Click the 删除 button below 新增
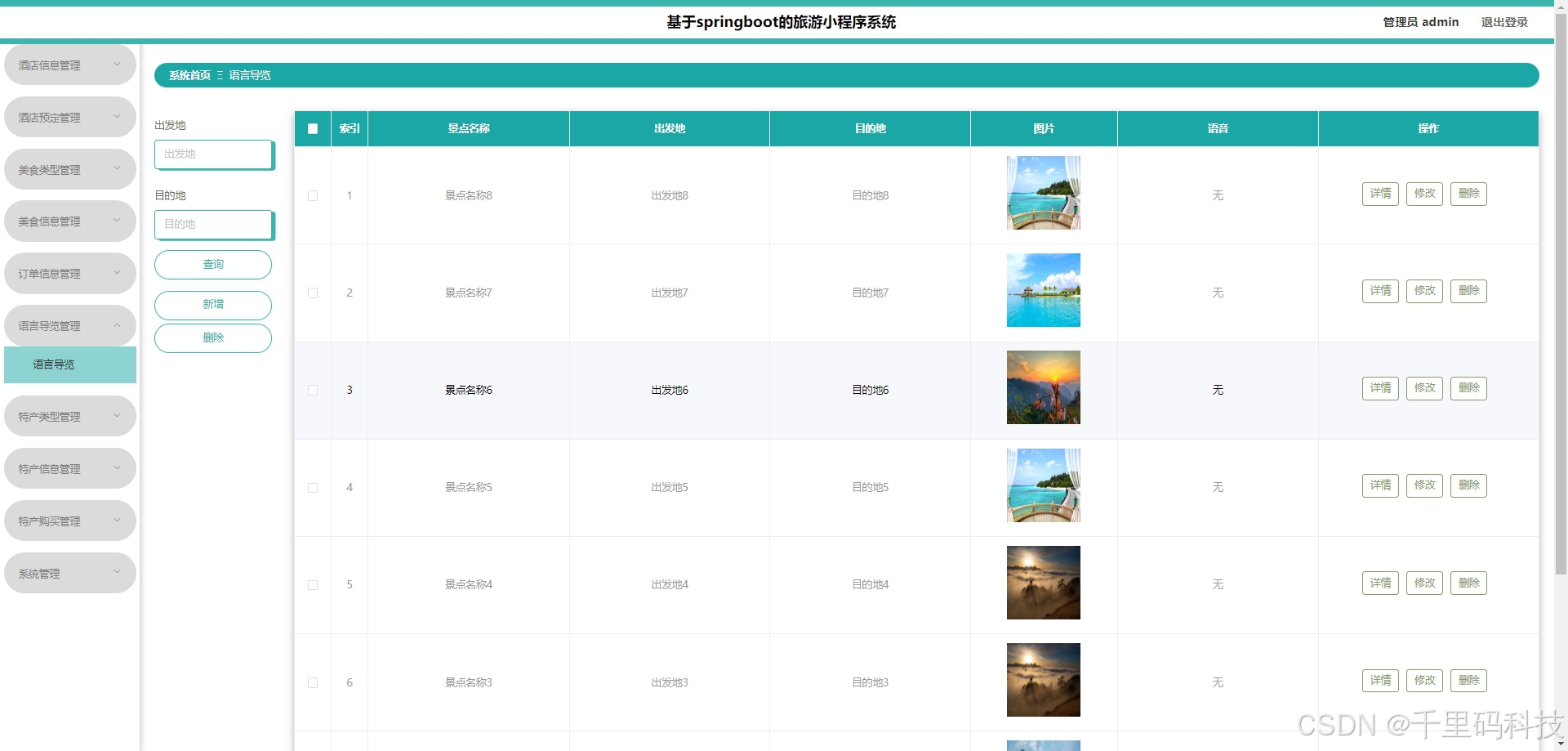This screenshot has height=751, width=1568. (213, 338)
